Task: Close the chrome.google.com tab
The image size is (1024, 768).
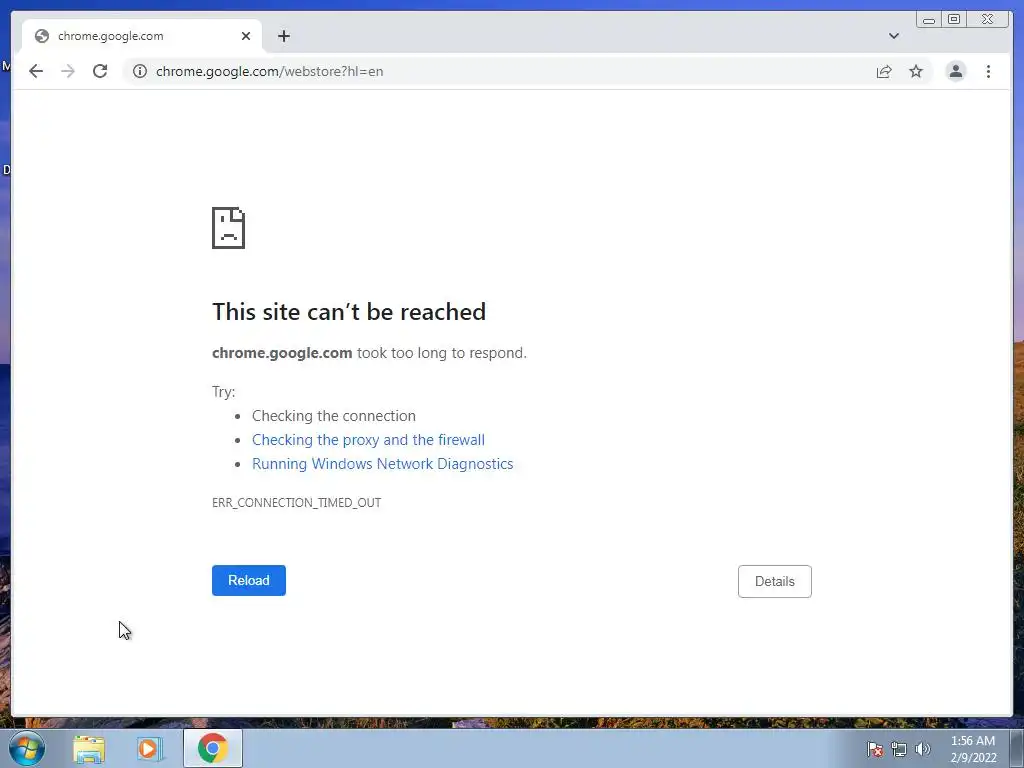Action: point(246,36)
